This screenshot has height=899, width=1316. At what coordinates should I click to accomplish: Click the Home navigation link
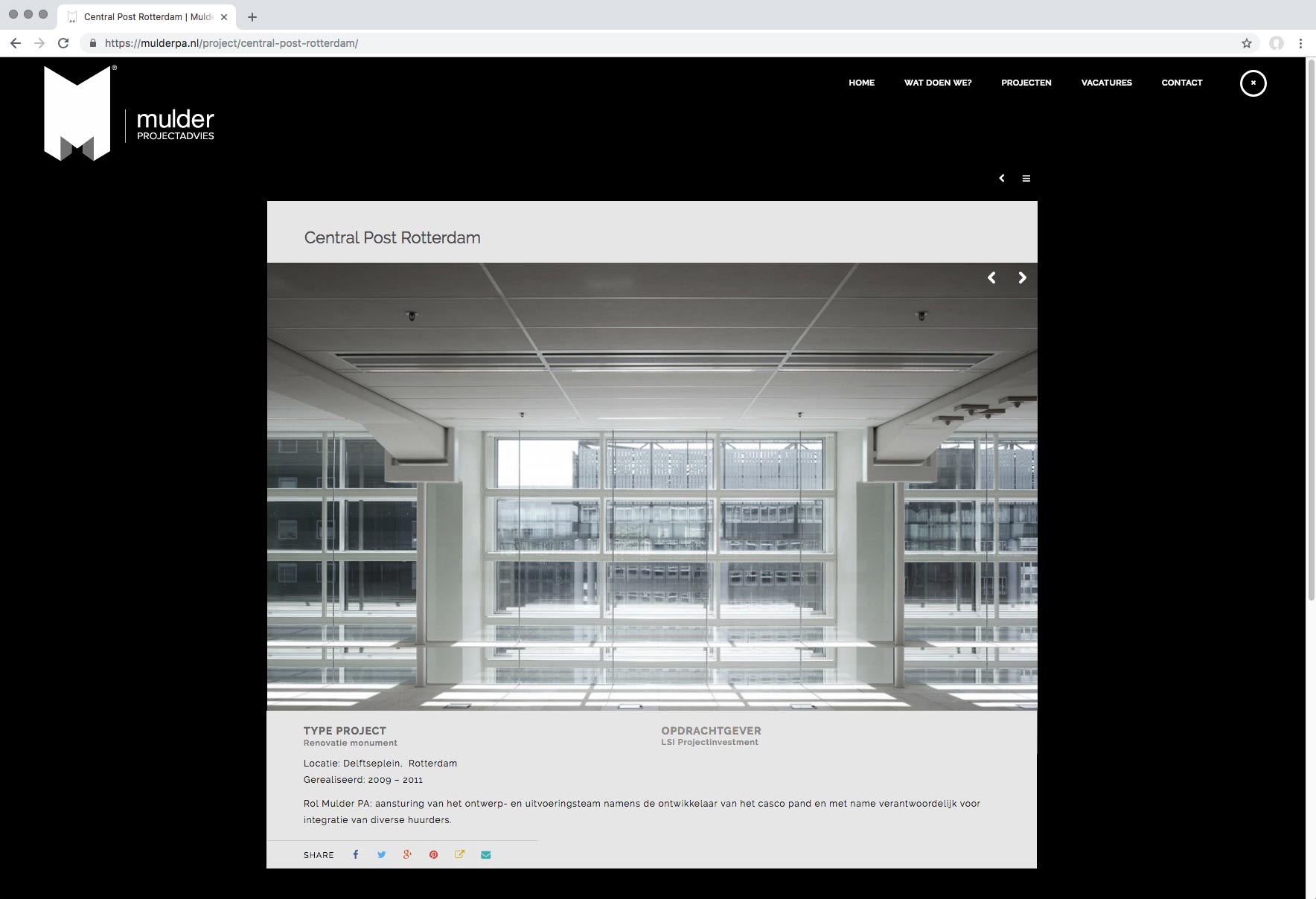pyautogui.click(x=861, y=83)
